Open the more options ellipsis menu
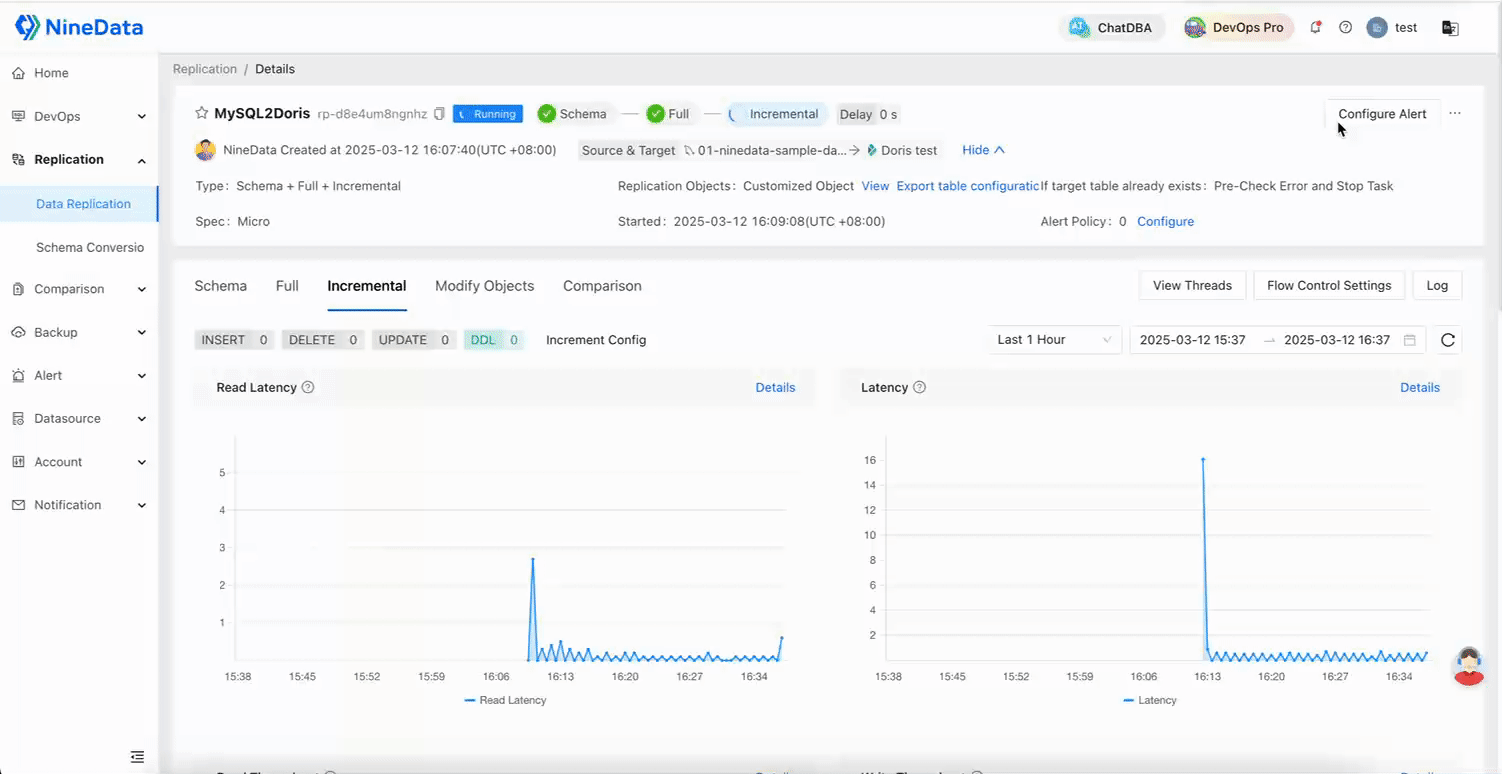The width and height of the screenshot is (1502, 774). pos(1455,113)
